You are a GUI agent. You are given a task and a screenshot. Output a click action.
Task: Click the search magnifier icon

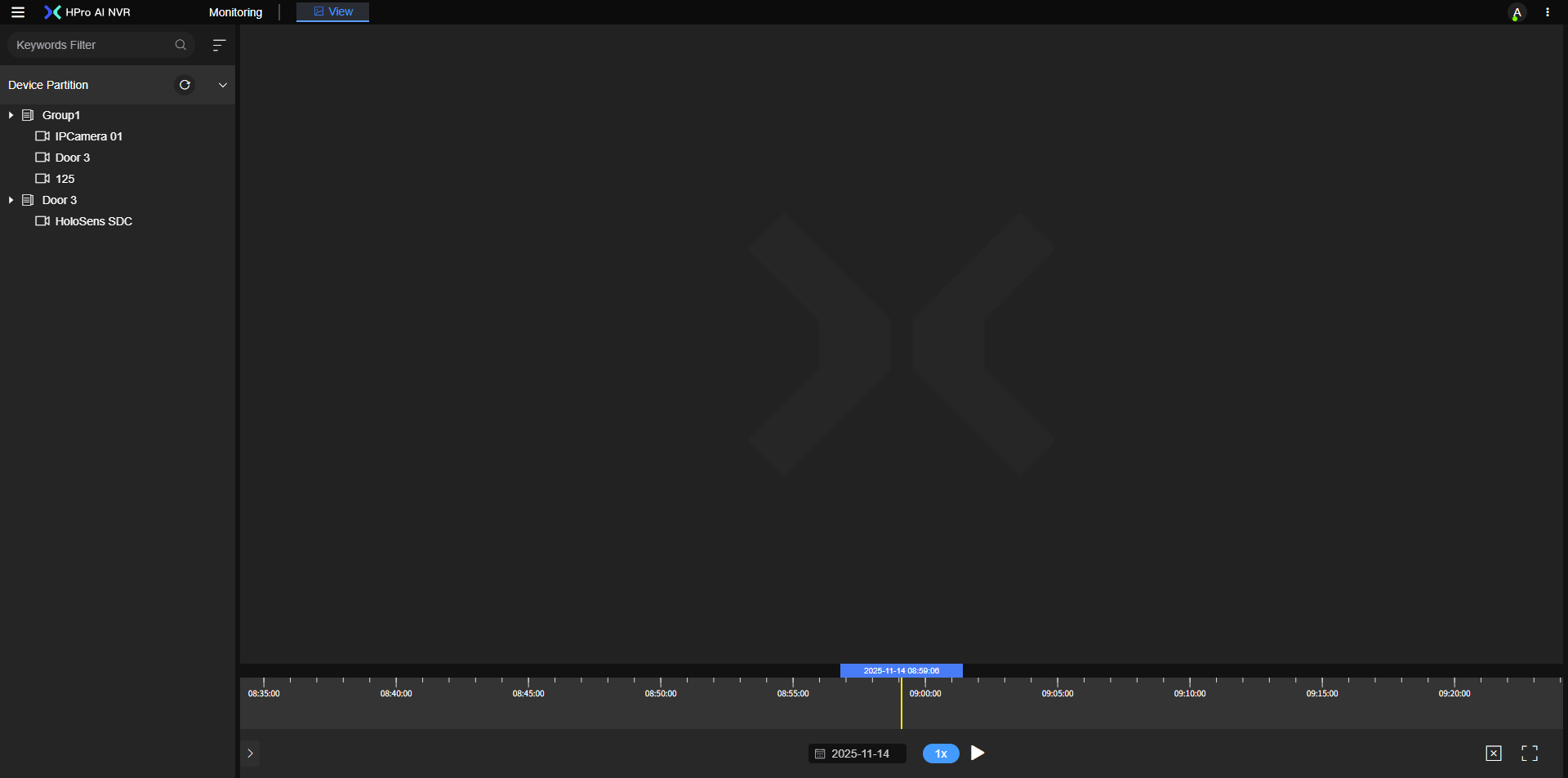click(180, 45)
